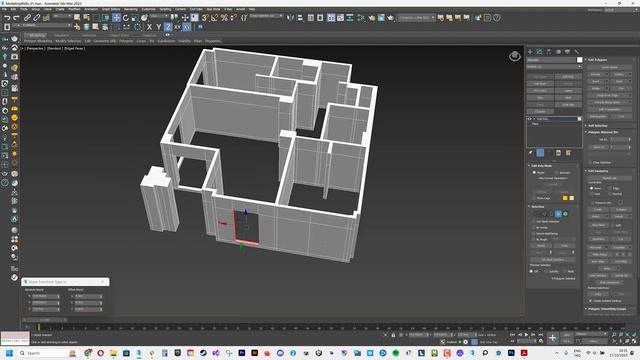This screenshot has height=360, width=640.
Task: Activate the Select and Uniform Scale tool
Action: pos(135,18)
